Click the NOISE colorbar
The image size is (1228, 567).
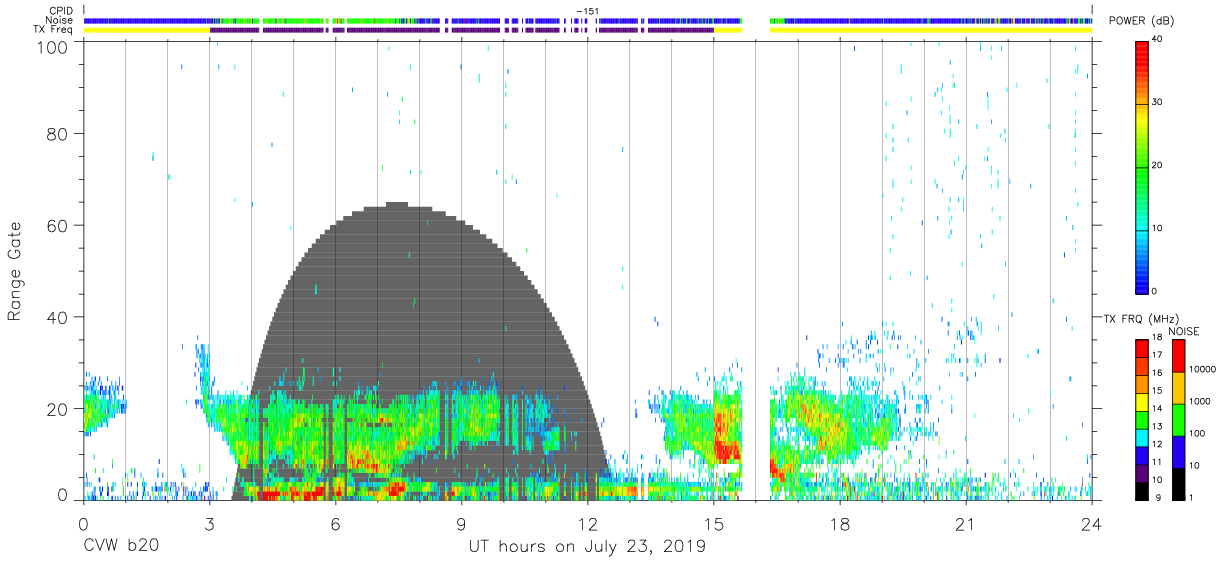click(1179, 419)
